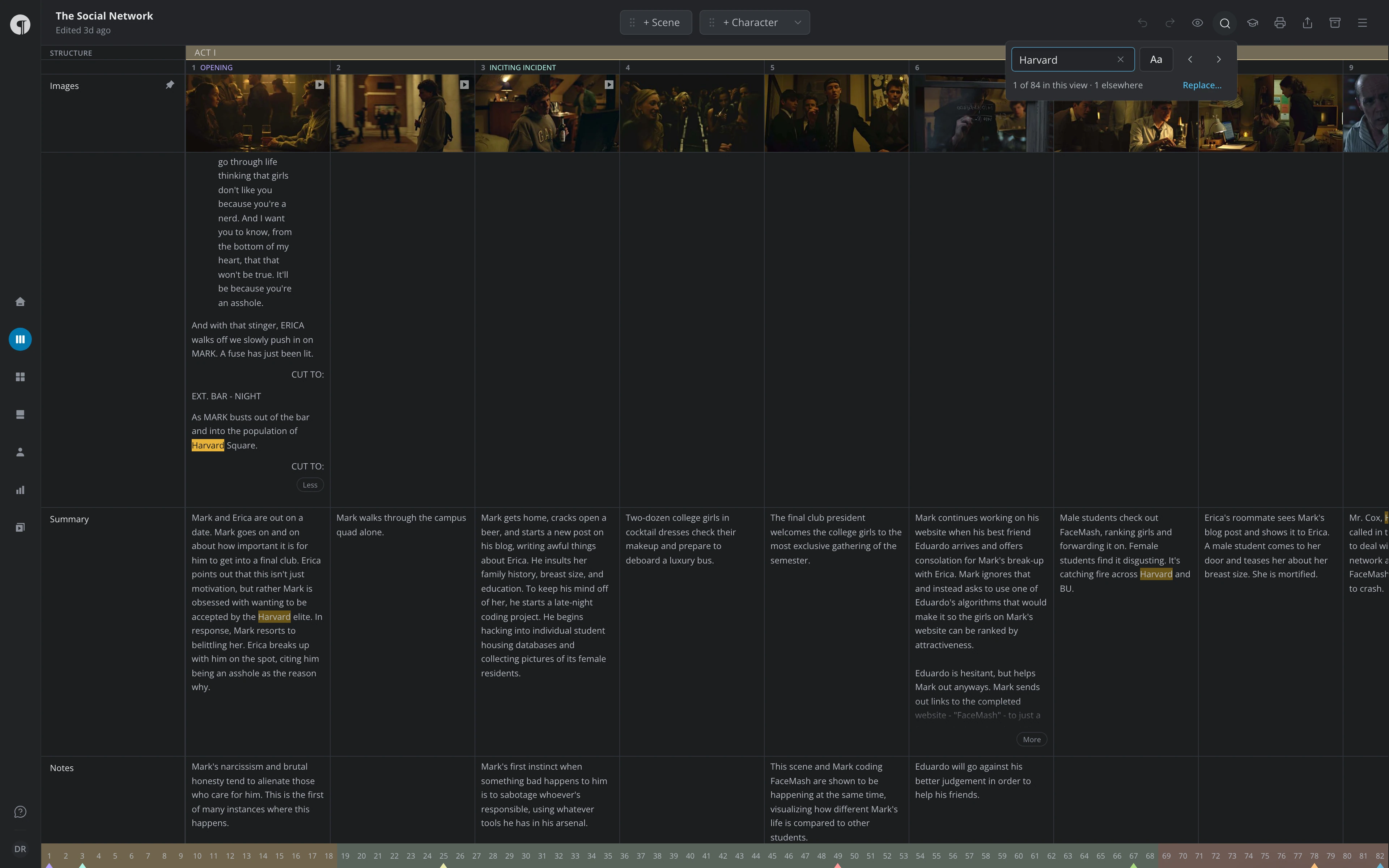Click scene 6 note about Eduardo's judgement
The image size is (1389, 868).
pyautogui.click(x=973, y=781)
